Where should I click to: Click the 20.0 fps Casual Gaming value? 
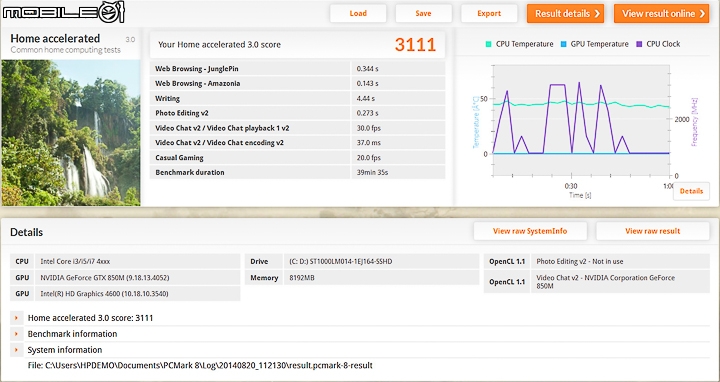(x=369, y=157)
